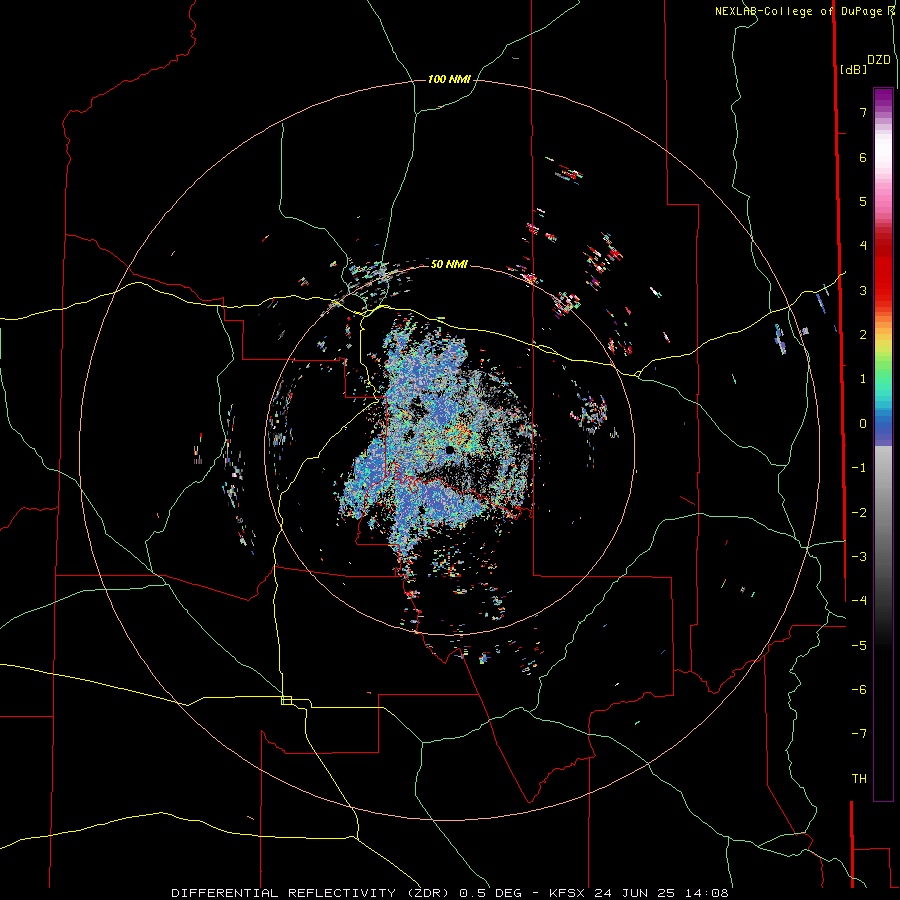Click the '50 NMI' range ring label

(449, 265)
